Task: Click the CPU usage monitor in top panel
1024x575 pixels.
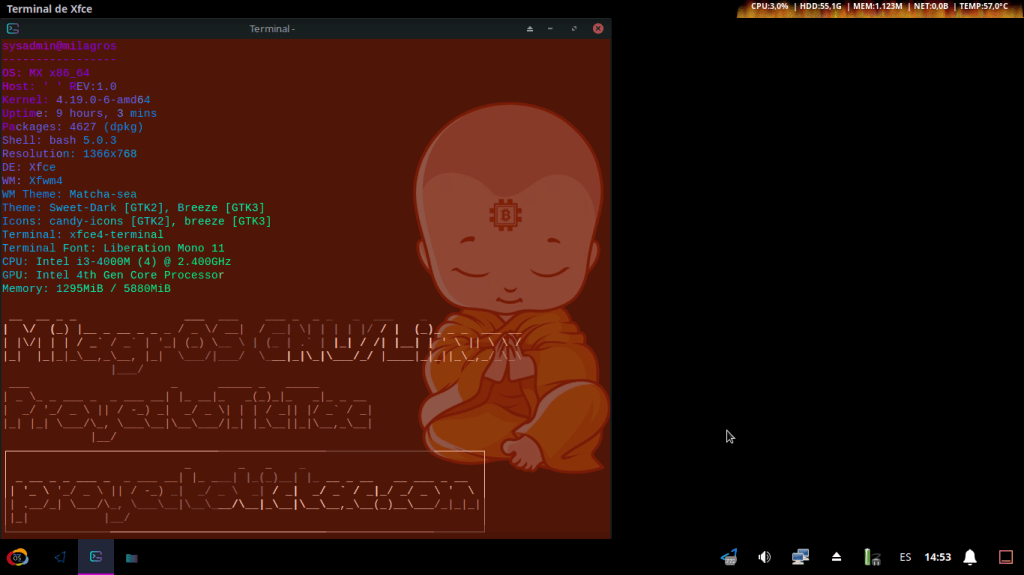Action: (x=770, y=6)
